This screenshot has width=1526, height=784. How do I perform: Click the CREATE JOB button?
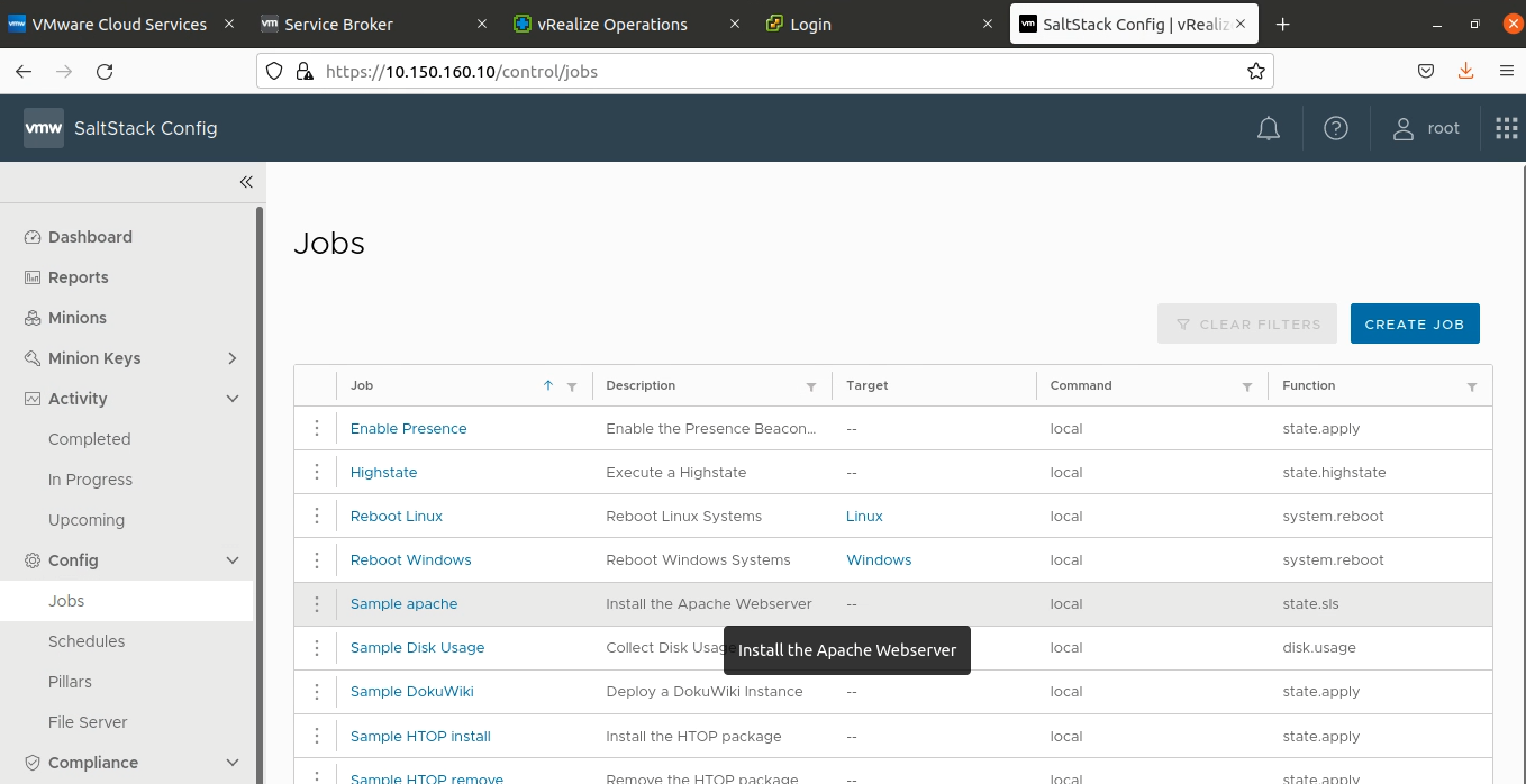pos(1414,324)
